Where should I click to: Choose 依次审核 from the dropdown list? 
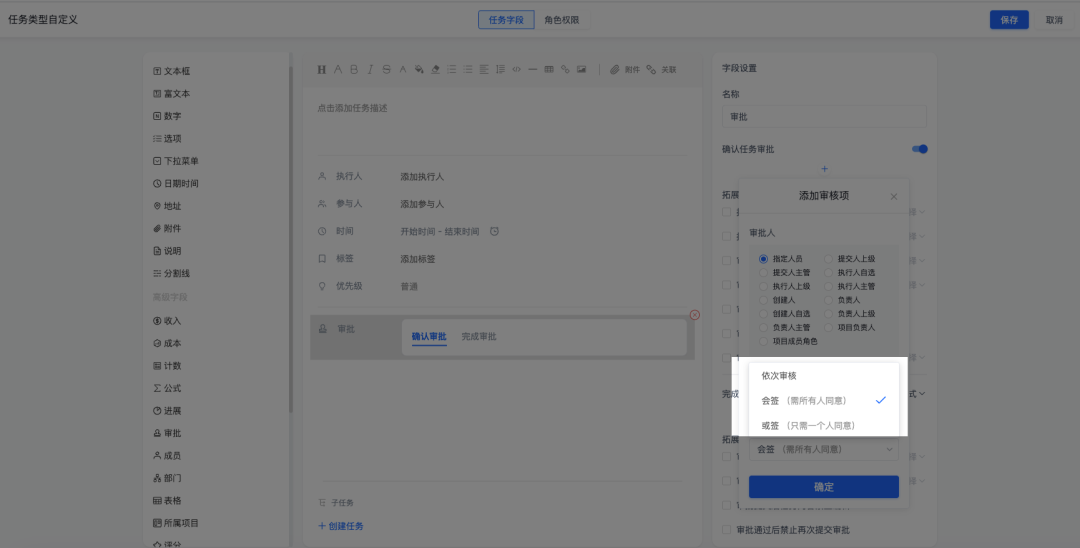[780, 376]
